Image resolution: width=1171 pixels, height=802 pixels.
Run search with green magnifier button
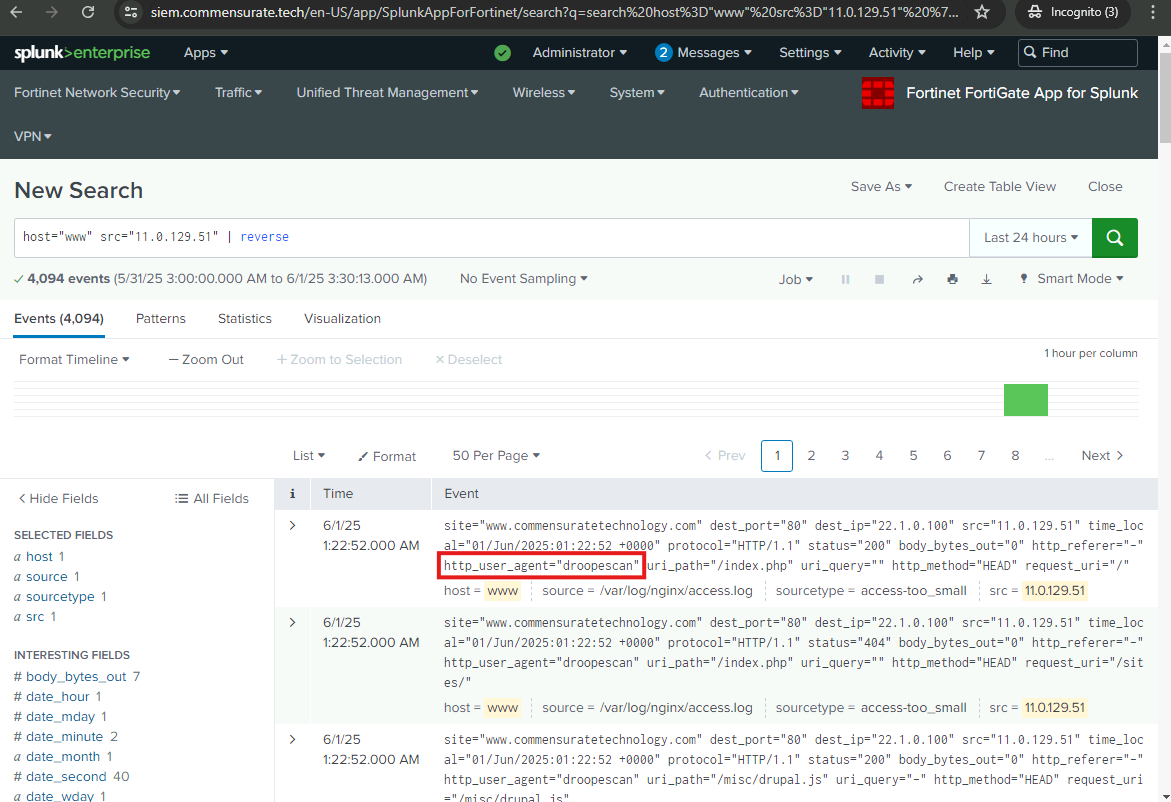click(1115, 238)
